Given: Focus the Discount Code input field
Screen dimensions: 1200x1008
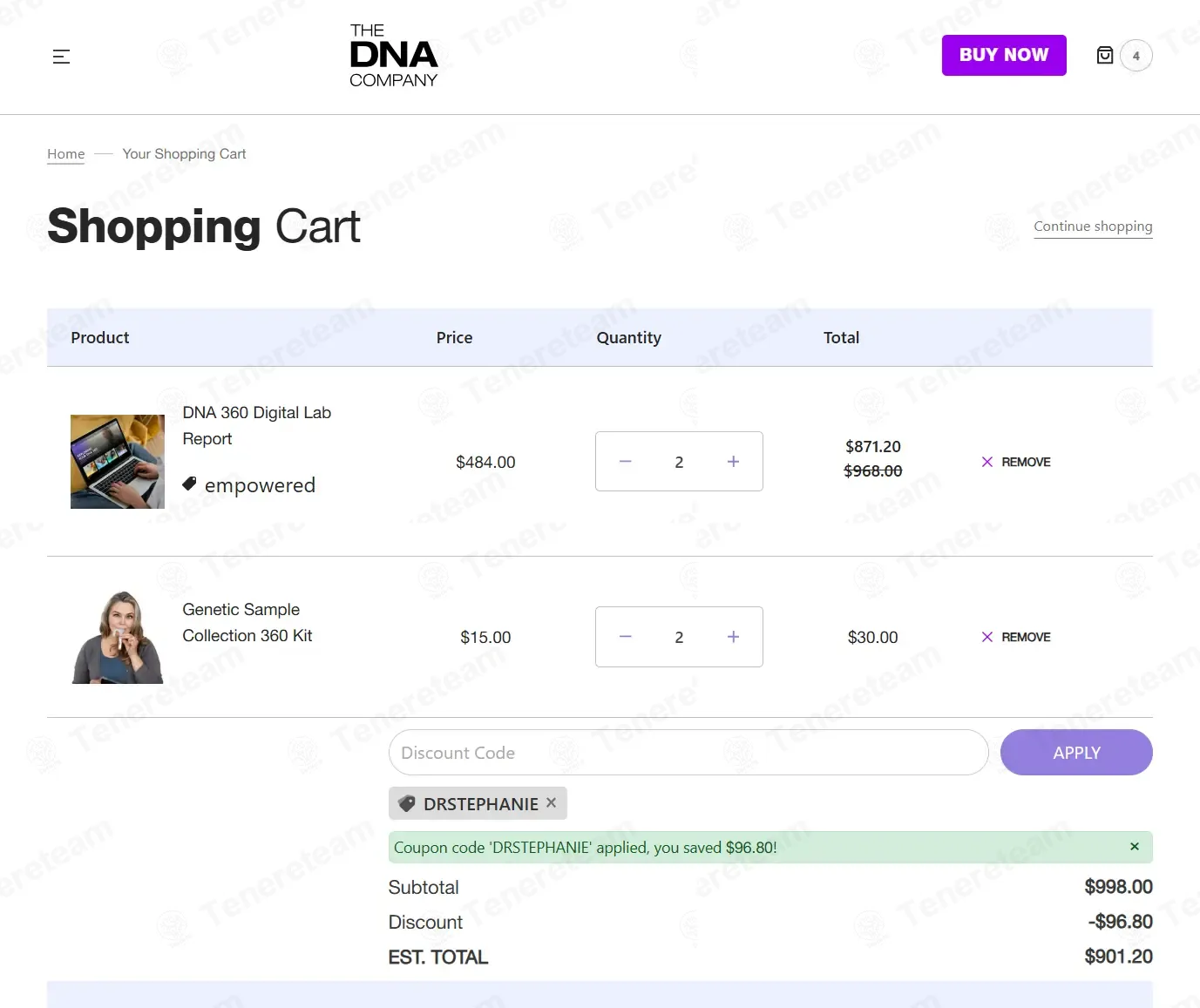Looking at the screenshot, I should point(688,753).
